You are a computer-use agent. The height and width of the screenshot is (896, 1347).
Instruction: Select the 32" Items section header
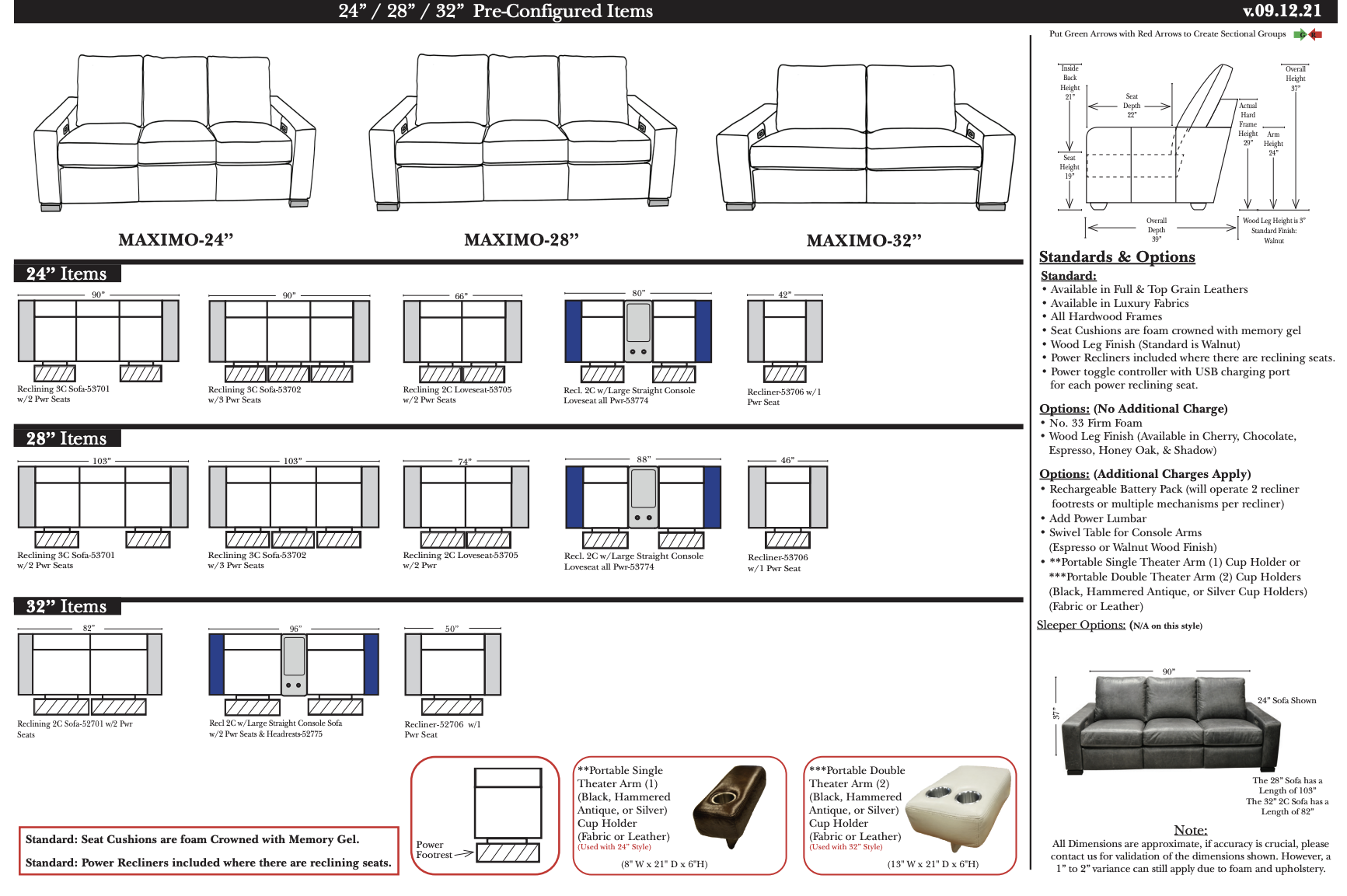point(67,606)
